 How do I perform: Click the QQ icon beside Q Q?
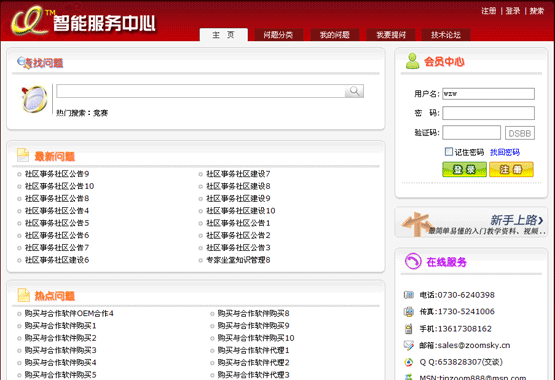(409, 362)
